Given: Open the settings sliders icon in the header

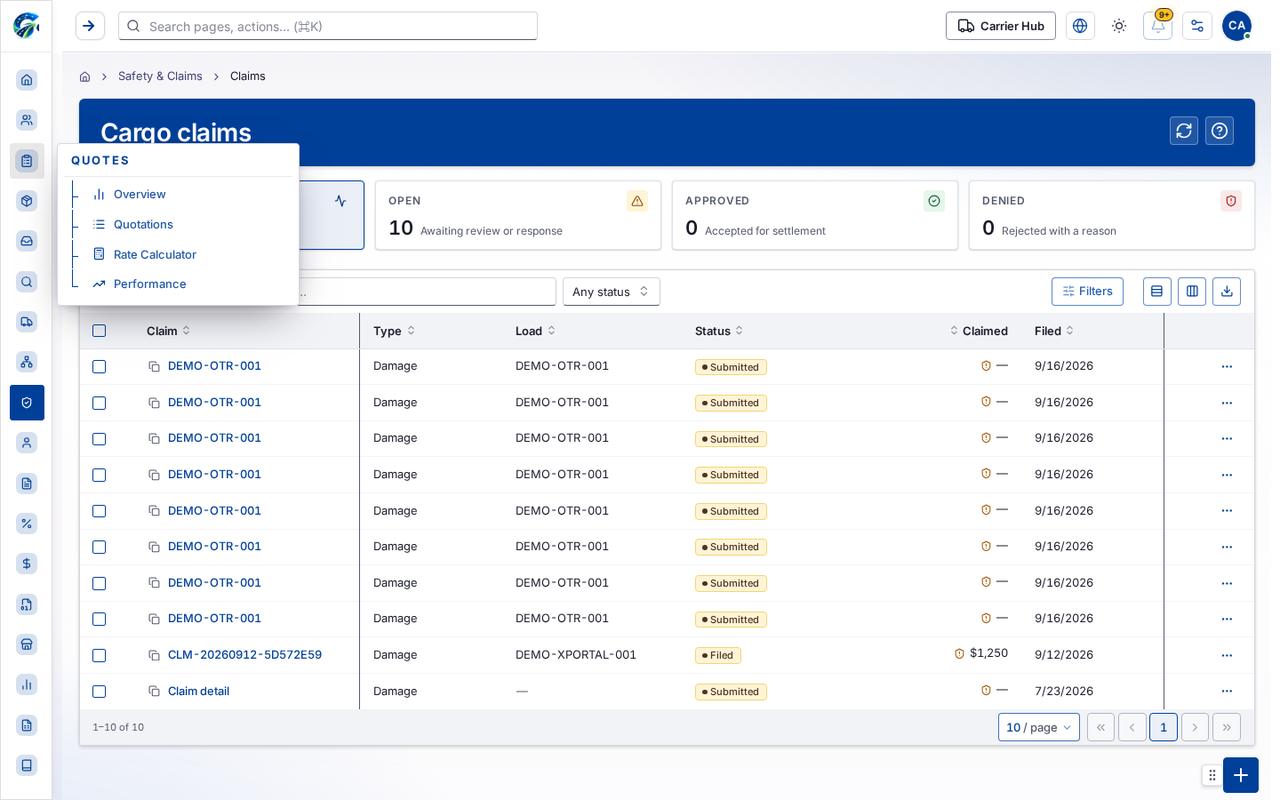Looking at the screenshot, I should coord(1197,26).
